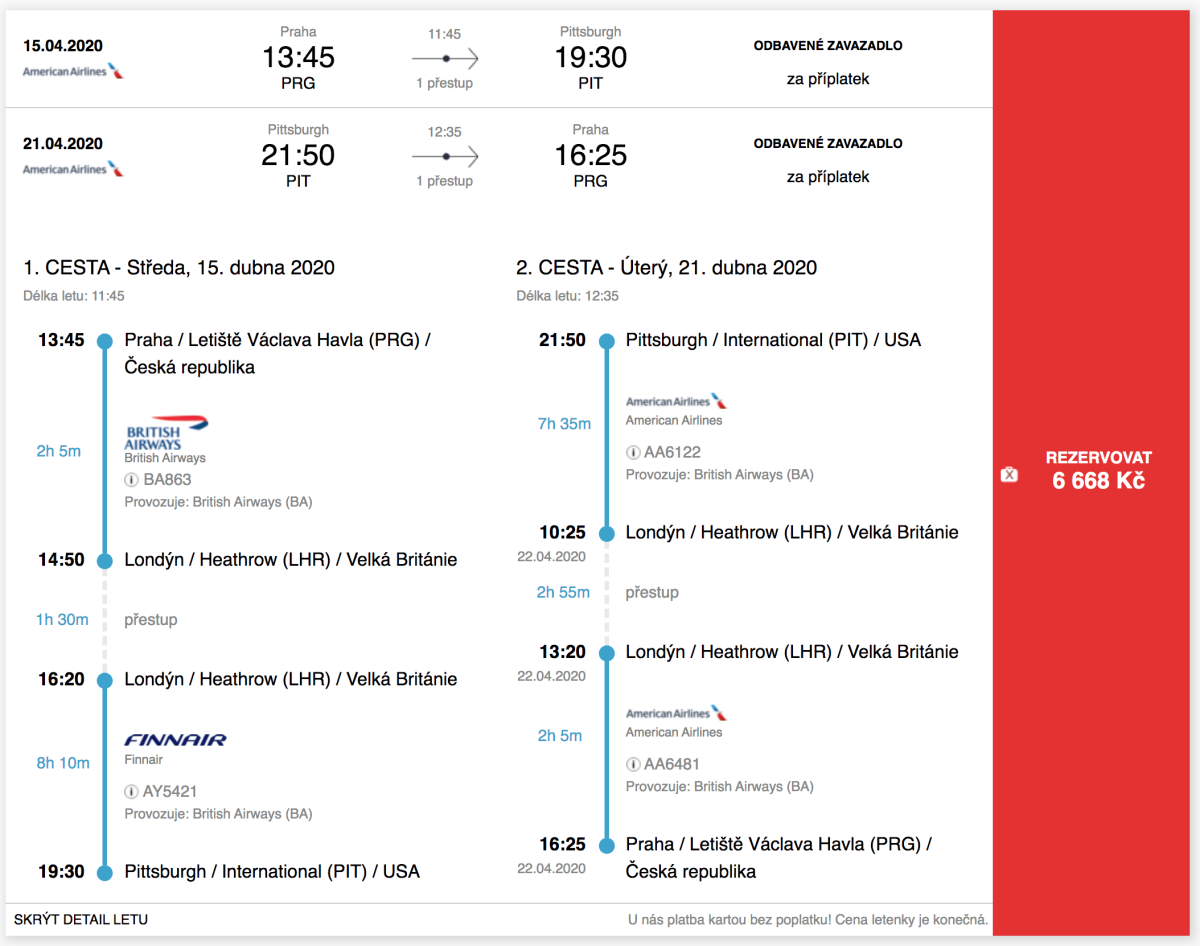Click the British Airways logo

point(166,433)
